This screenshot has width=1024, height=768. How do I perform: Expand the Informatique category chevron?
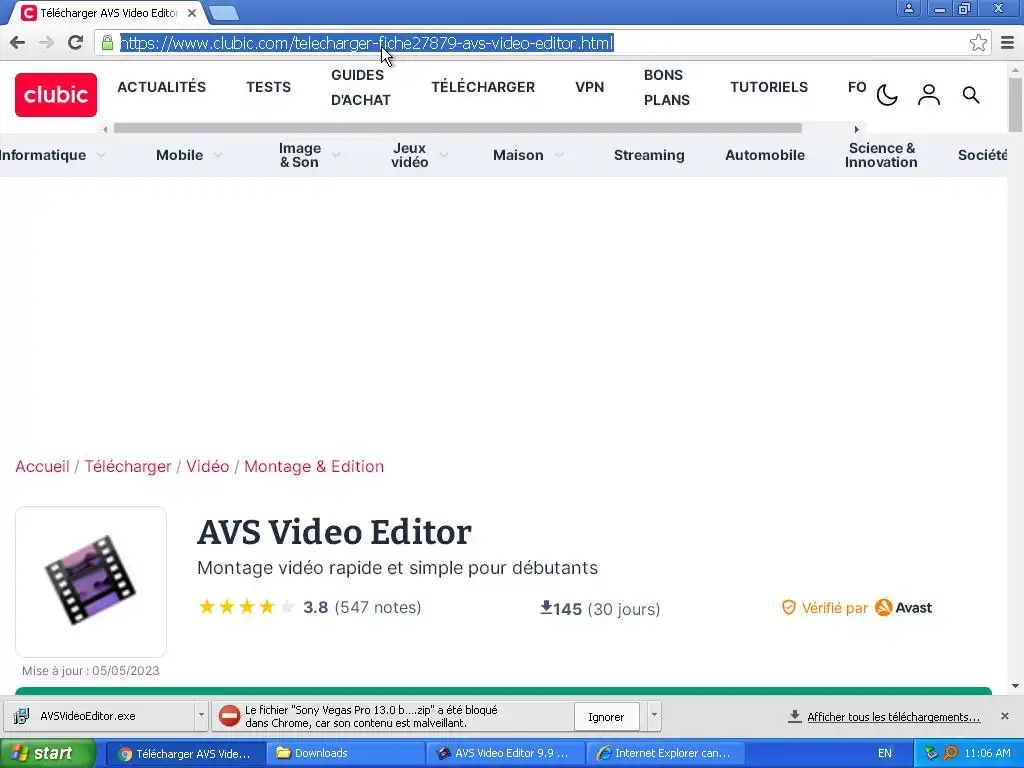pos(101,155)
